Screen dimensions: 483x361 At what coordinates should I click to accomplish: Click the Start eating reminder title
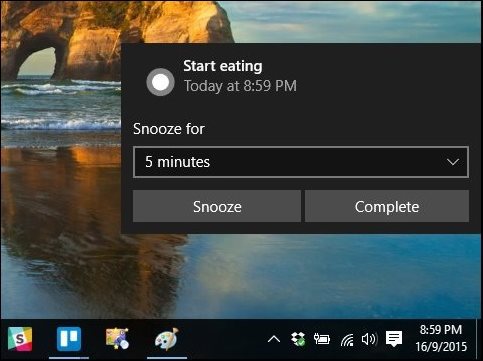(x=223, y=66)
